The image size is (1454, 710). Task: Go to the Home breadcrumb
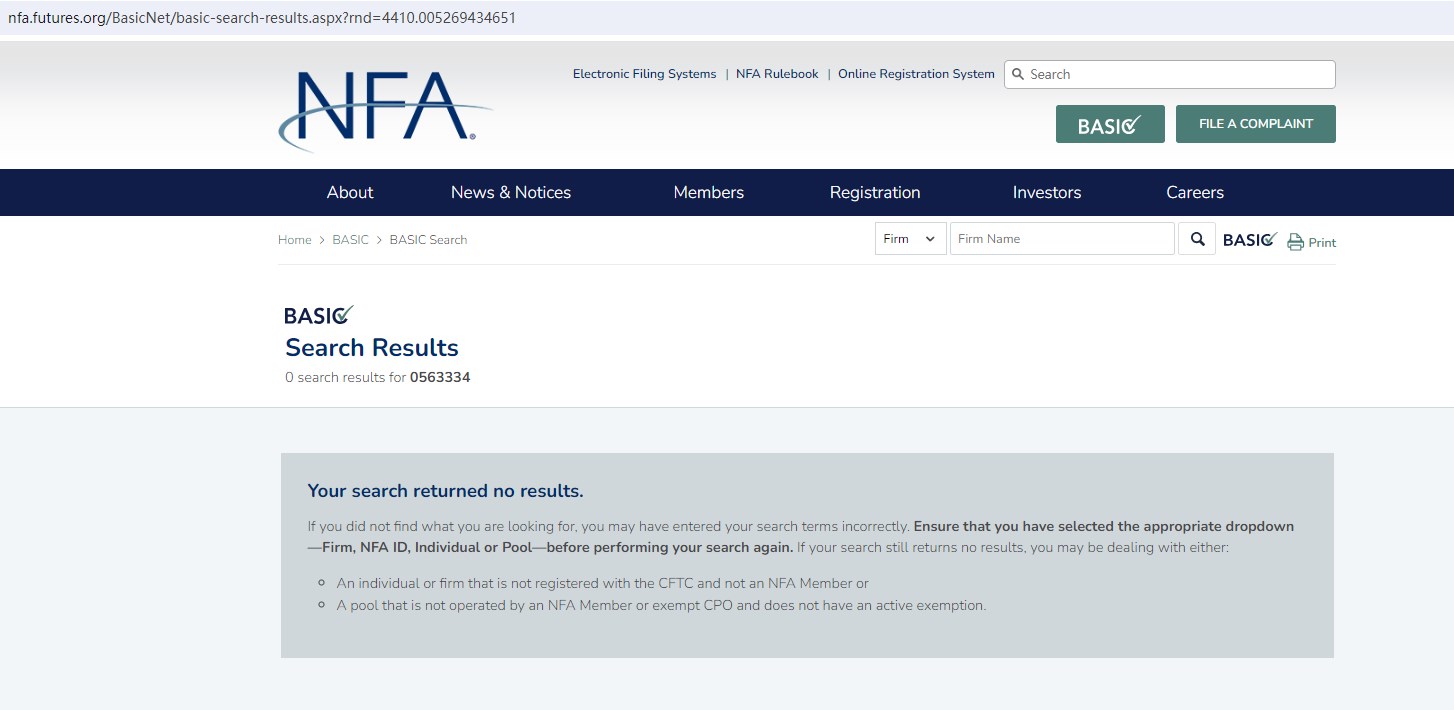coord(295,240)
